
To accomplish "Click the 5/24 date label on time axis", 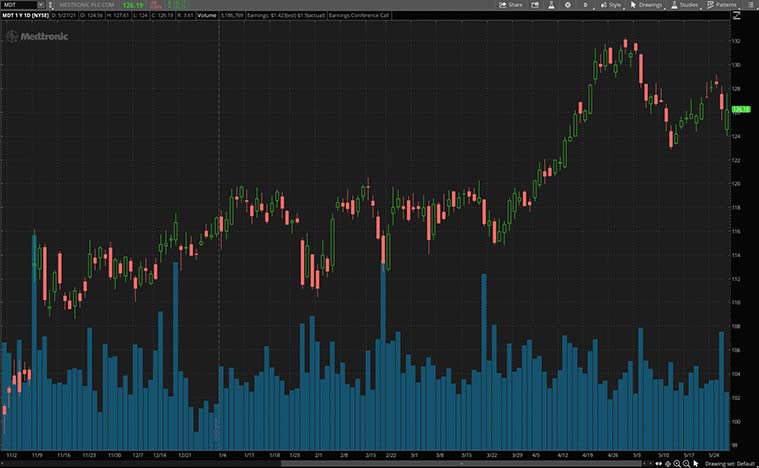I will 713,455.
